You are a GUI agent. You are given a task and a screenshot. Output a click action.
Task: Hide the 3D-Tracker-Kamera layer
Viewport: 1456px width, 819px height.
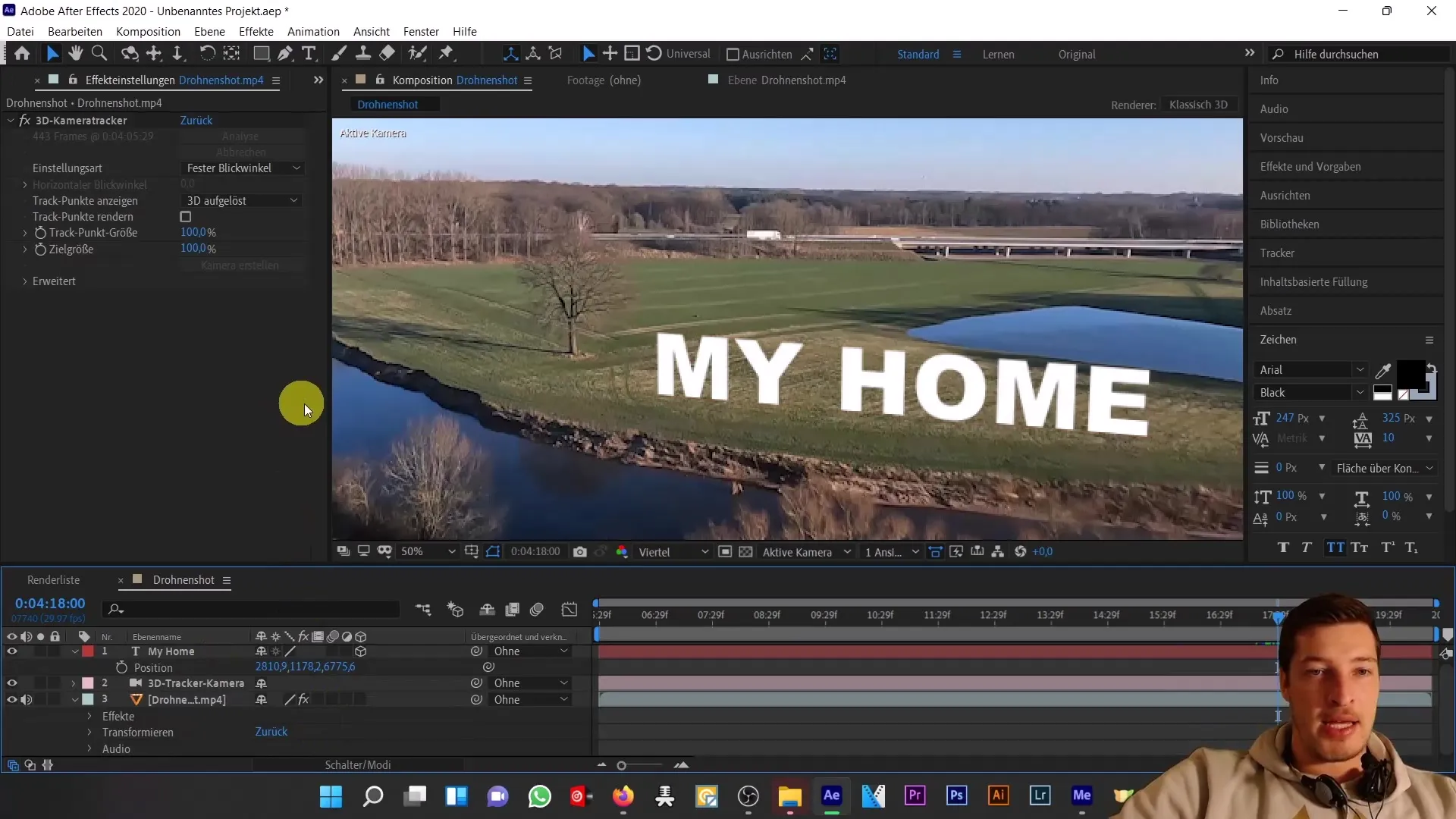click(x=11, y=683)
